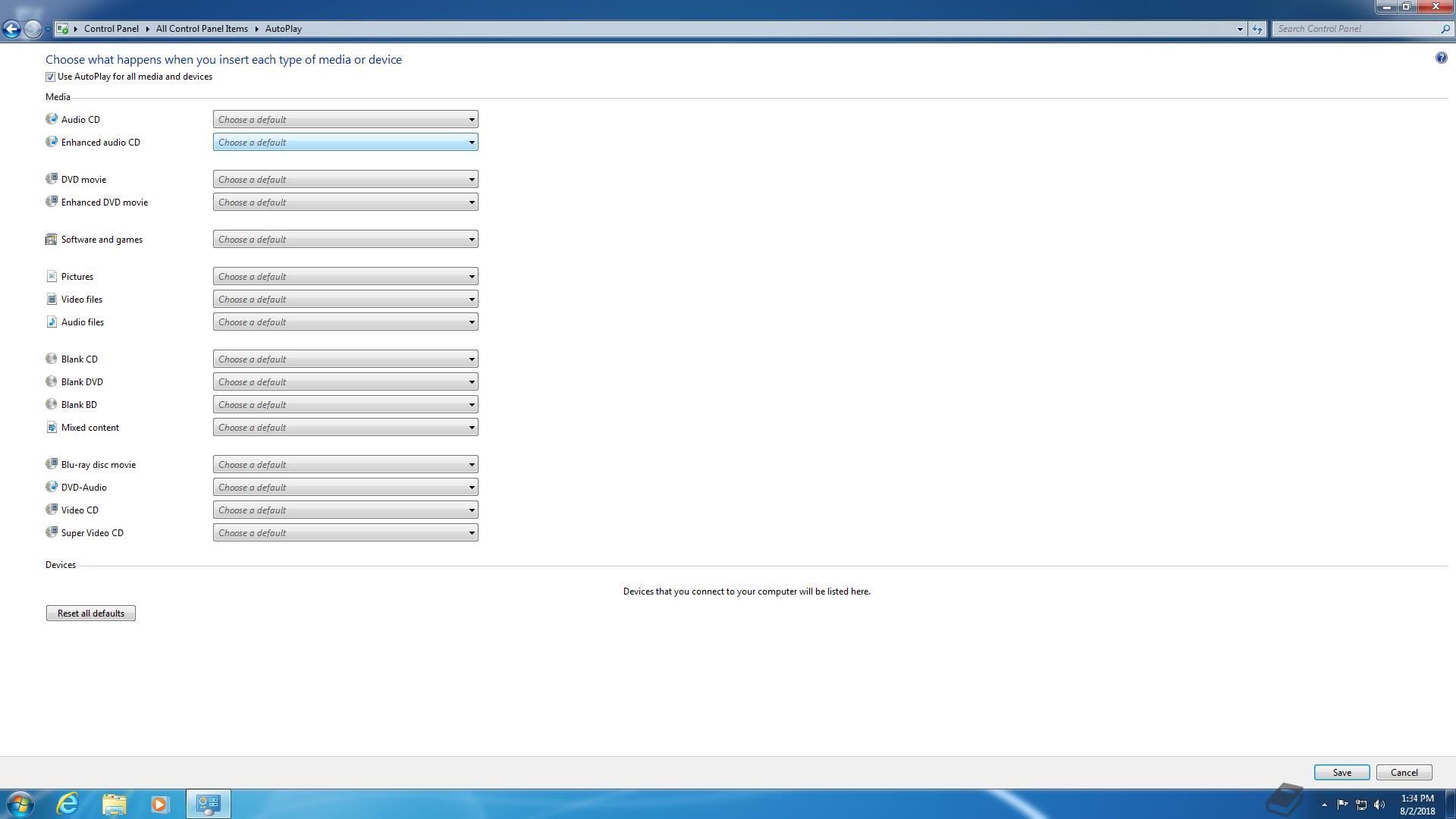Open the Audio CD default dropdown
The width and height of the screenshot is (1456, 819).
click(x=346, y=119)
